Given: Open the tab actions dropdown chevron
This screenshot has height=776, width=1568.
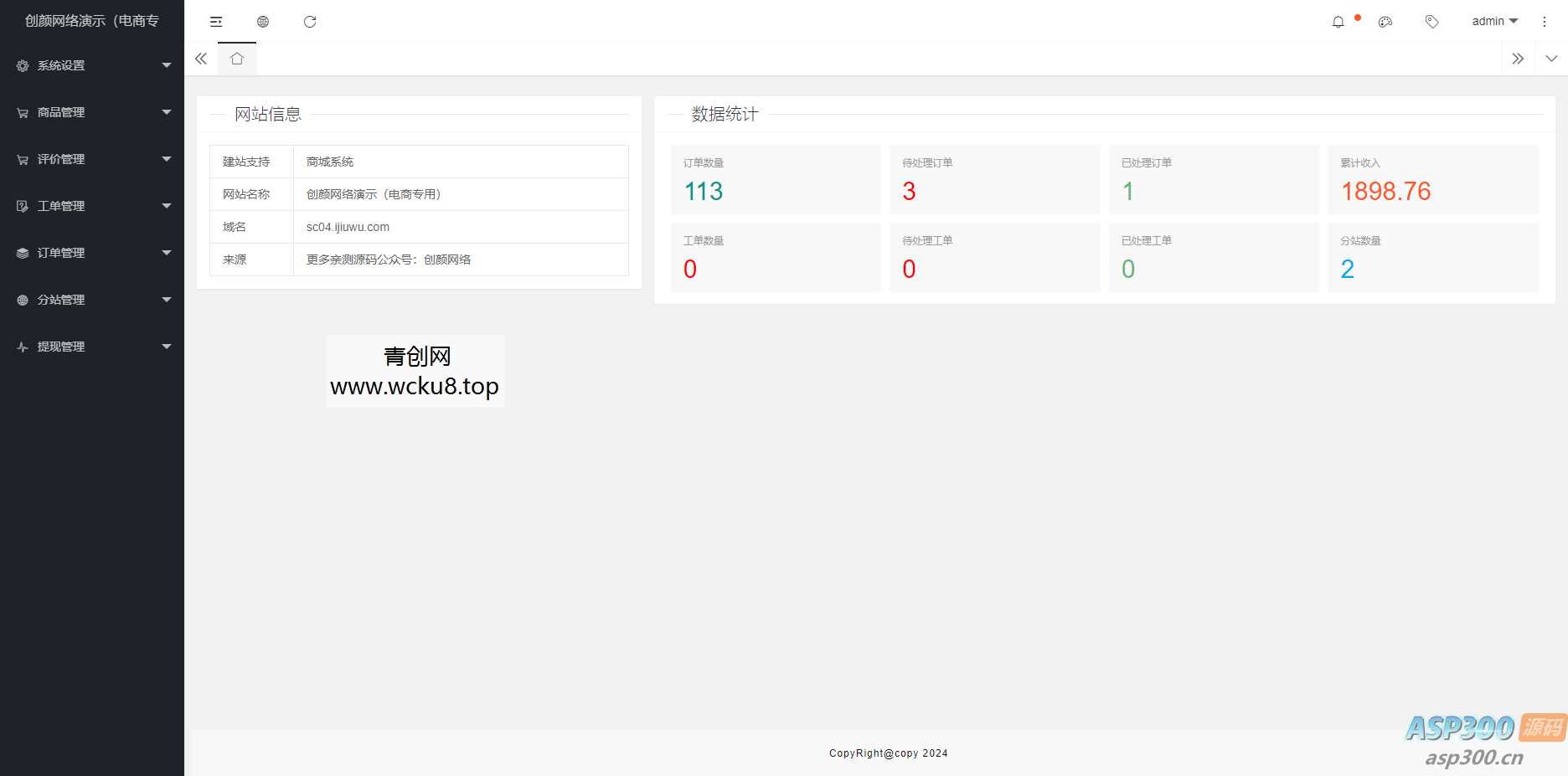Looking at the screenshot, I should 1551,59.
